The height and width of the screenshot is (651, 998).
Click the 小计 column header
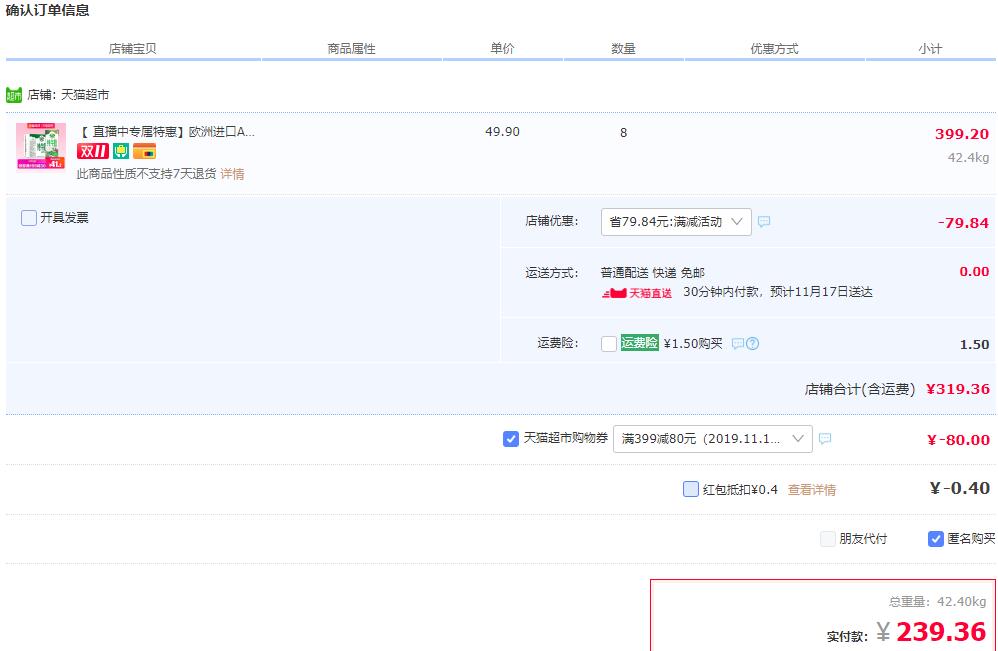tap(930, 48)
